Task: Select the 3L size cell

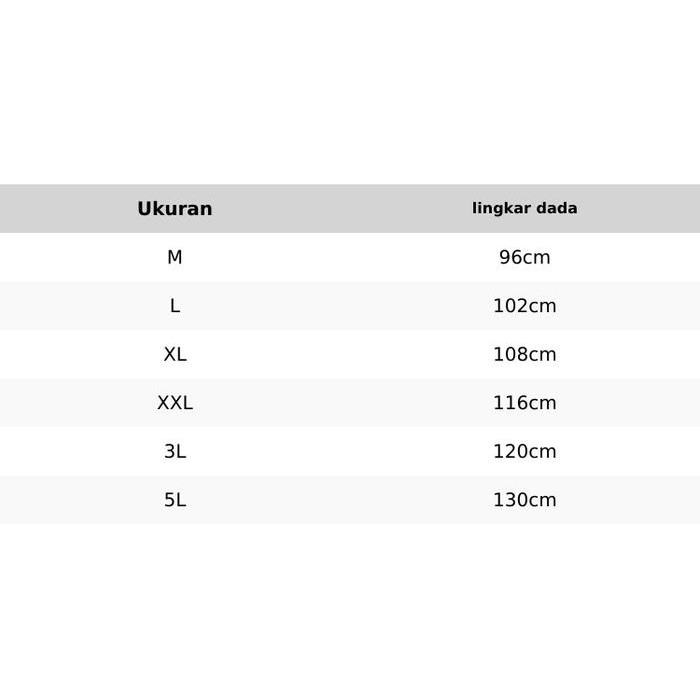Action: pos(175,451)
